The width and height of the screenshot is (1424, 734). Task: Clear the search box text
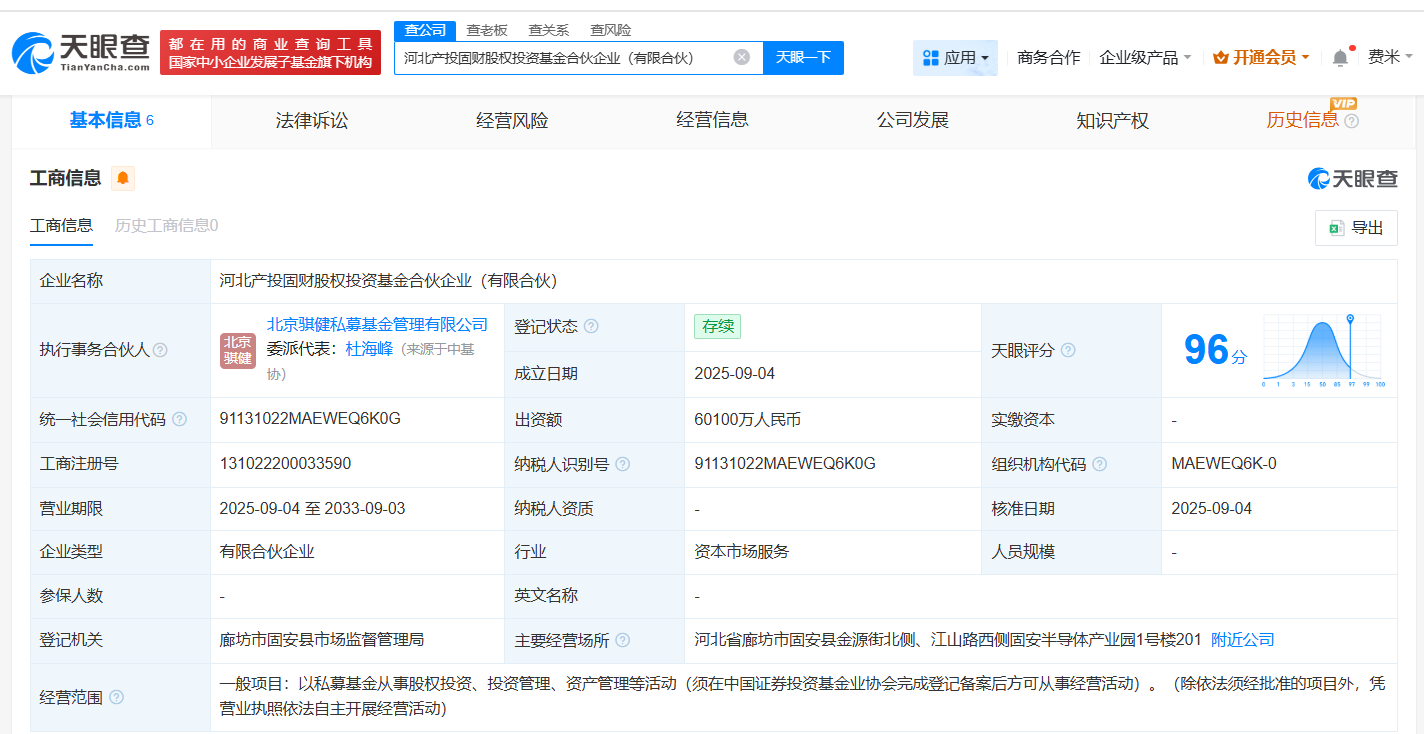(741, 57)
